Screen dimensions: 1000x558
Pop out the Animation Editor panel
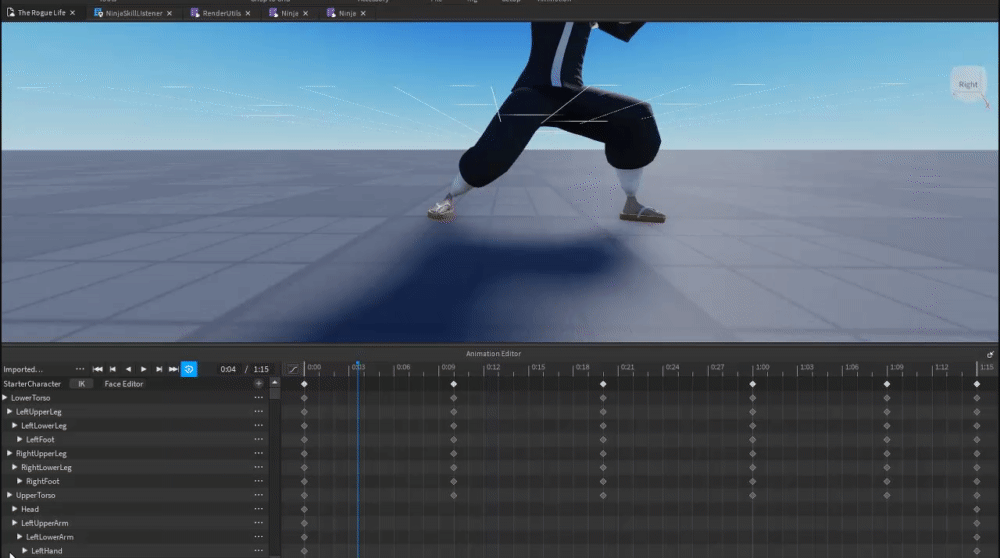(x=990, y=354)
